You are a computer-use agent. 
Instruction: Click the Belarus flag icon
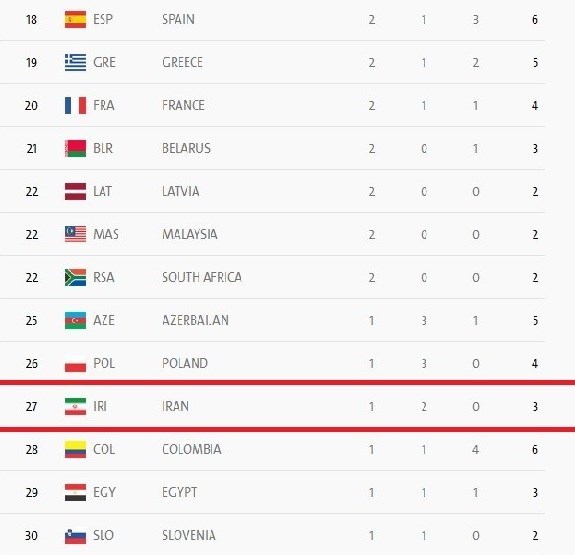click(x=75, y=148)
